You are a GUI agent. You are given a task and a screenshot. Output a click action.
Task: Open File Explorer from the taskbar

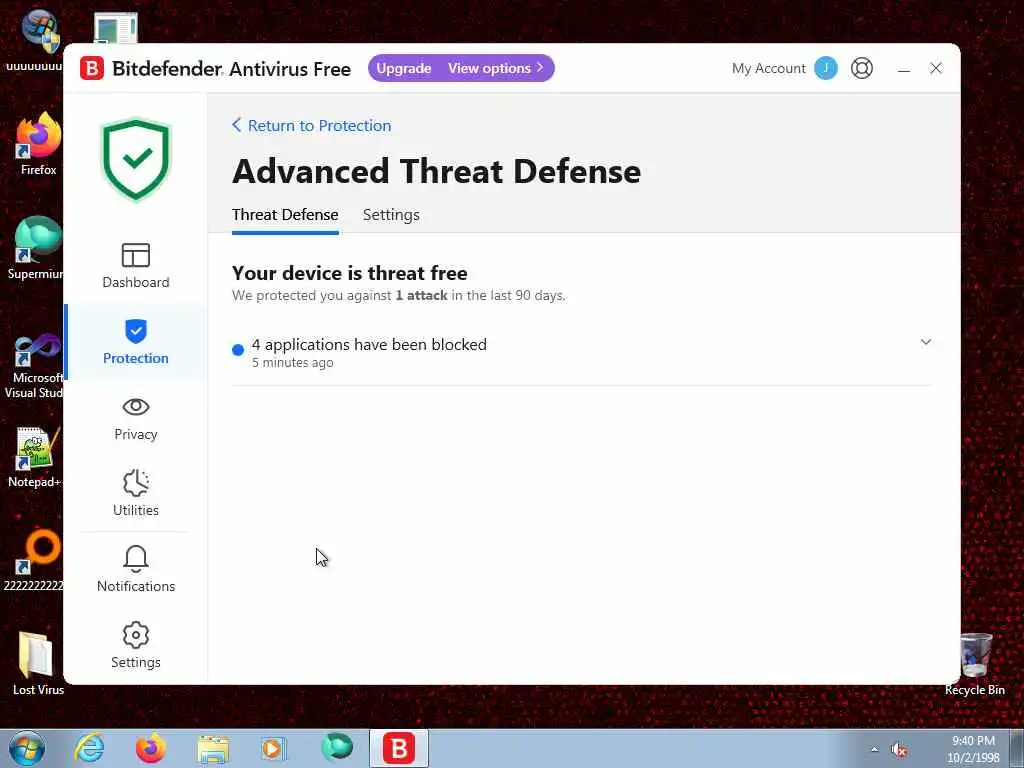214,749
